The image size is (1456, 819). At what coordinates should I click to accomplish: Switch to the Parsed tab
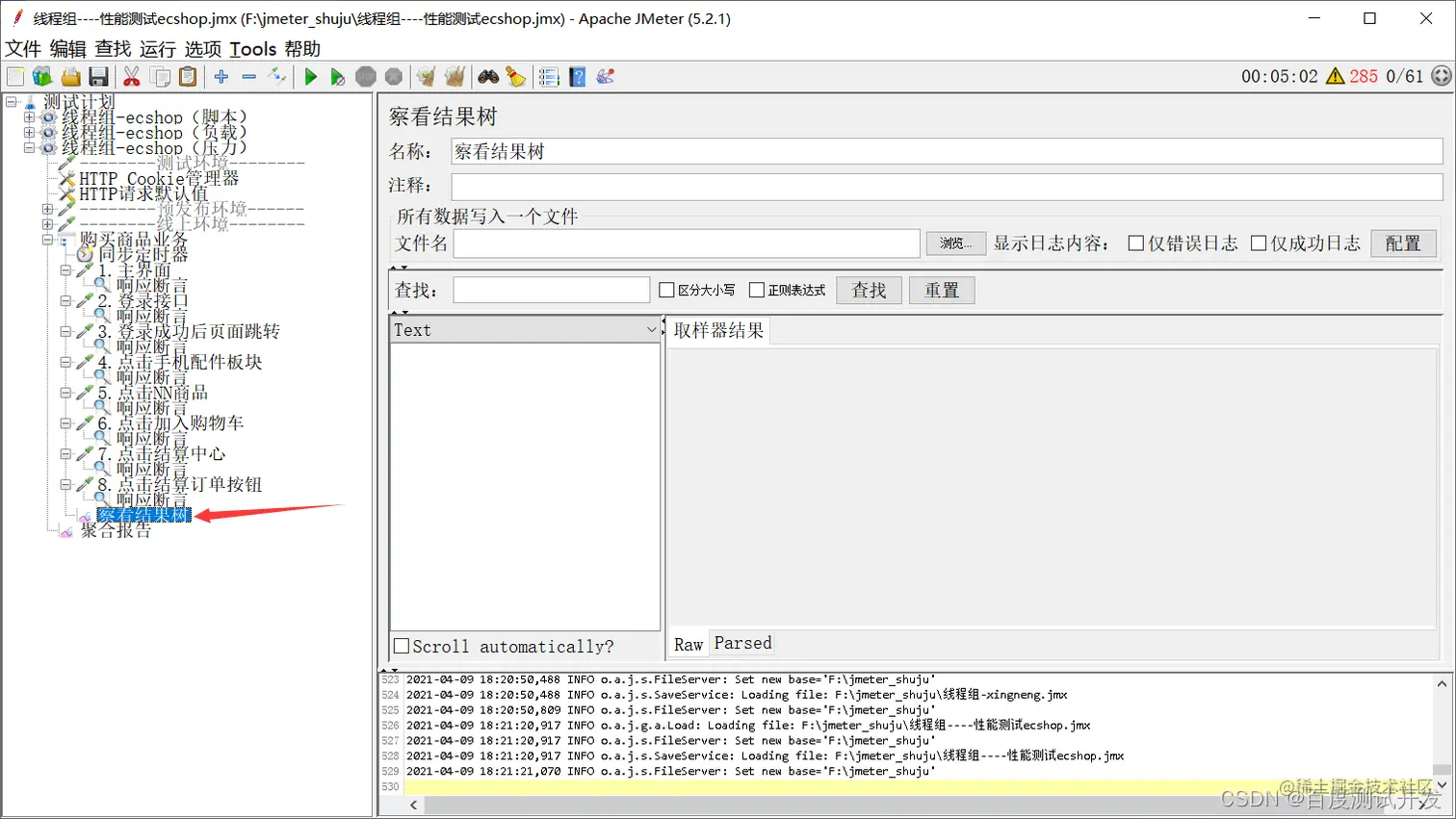pyautogui.click(x=742, y=643)
